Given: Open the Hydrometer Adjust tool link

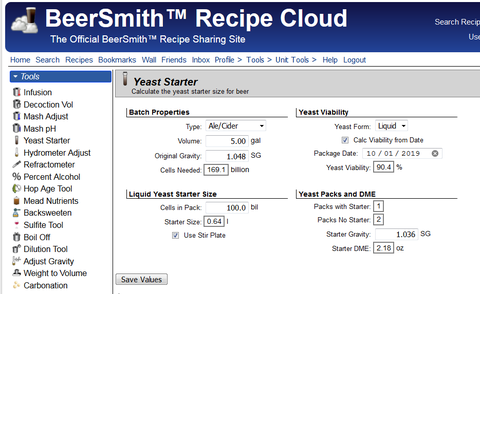Looking at the screenshot, I should (x=57, y=153).
